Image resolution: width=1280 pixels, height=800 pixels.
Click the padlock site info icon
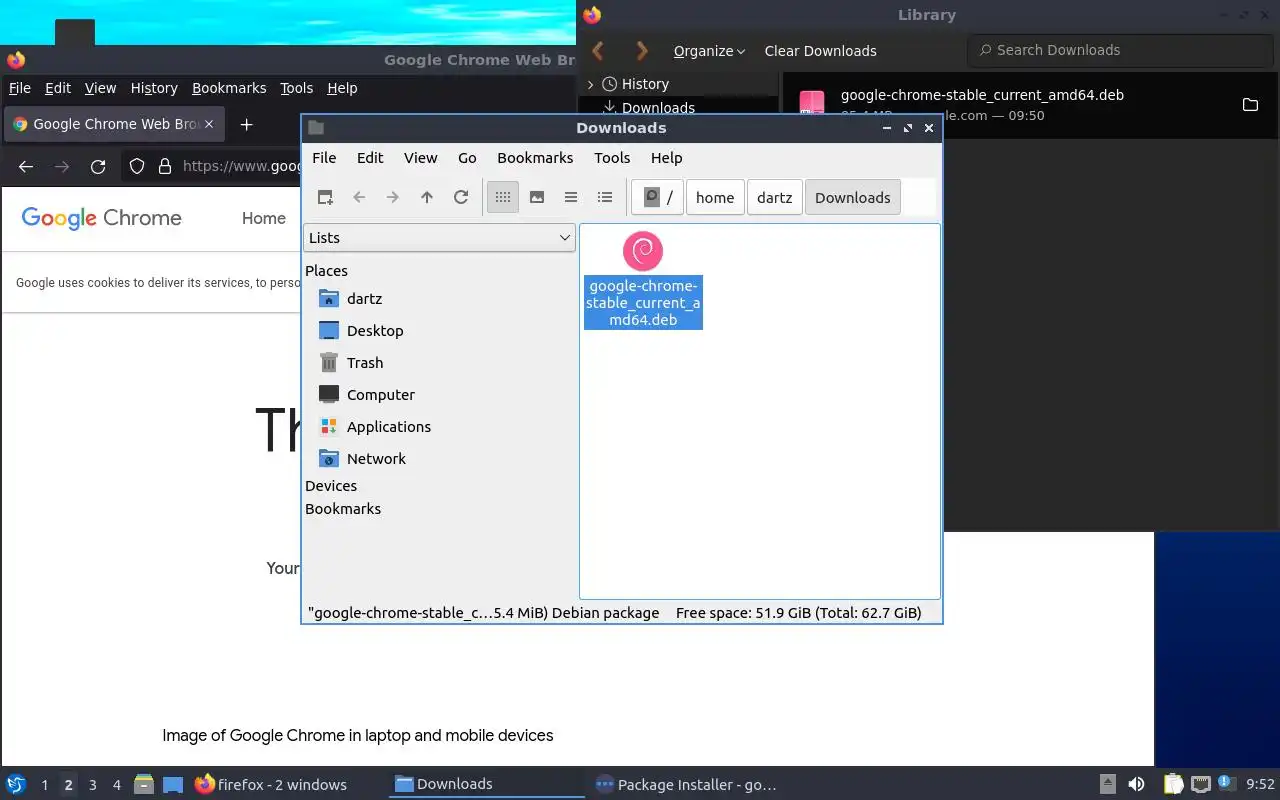pyautogui.click(x=165, y=167)
